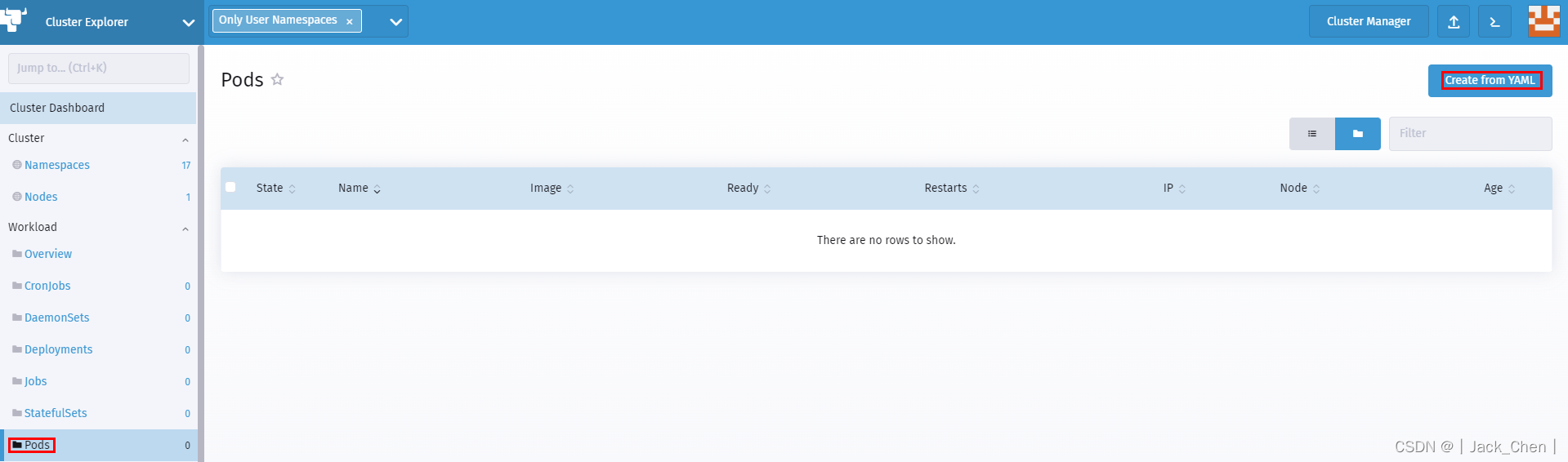Sort table by Name column
Screen dimensions: 1568x462
point(360,189)
